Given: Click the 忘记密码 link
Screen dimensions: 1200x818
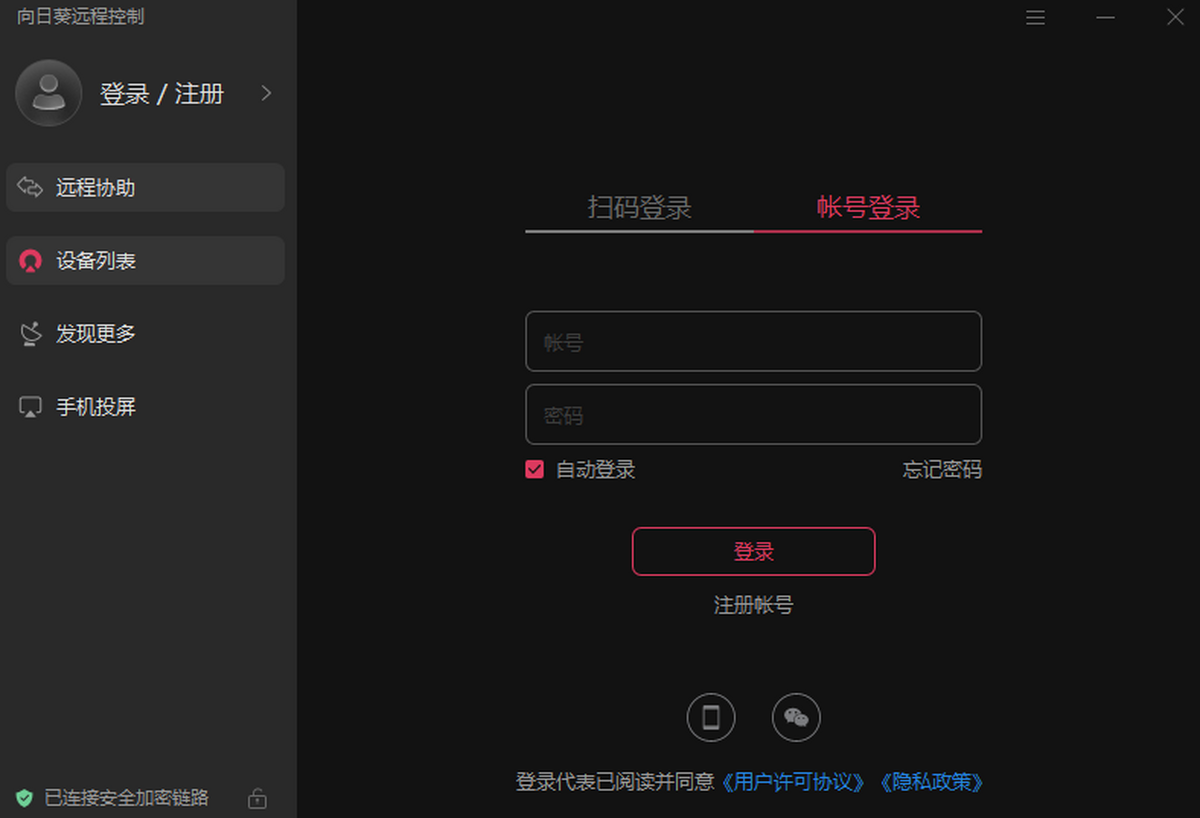Looking at the screenshot, I should pos(941,469).
